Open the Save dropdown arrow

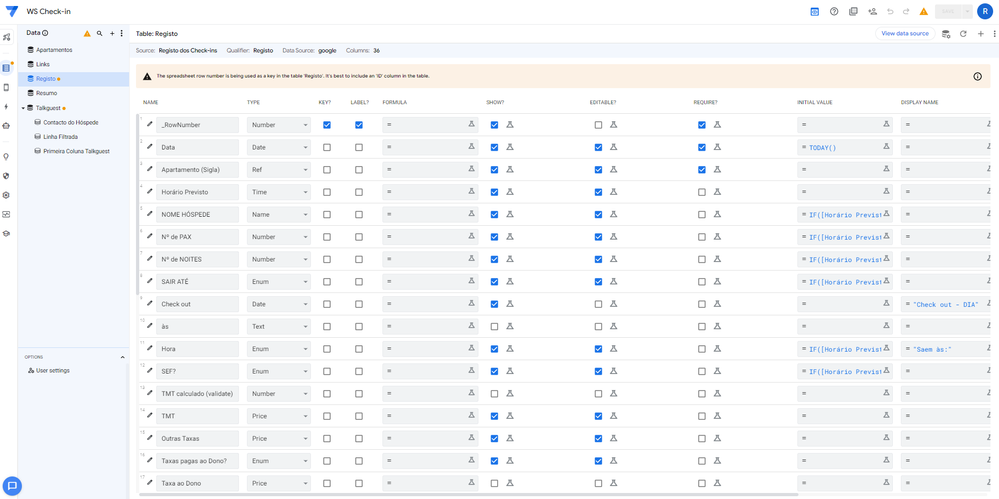tap(967, 11)
